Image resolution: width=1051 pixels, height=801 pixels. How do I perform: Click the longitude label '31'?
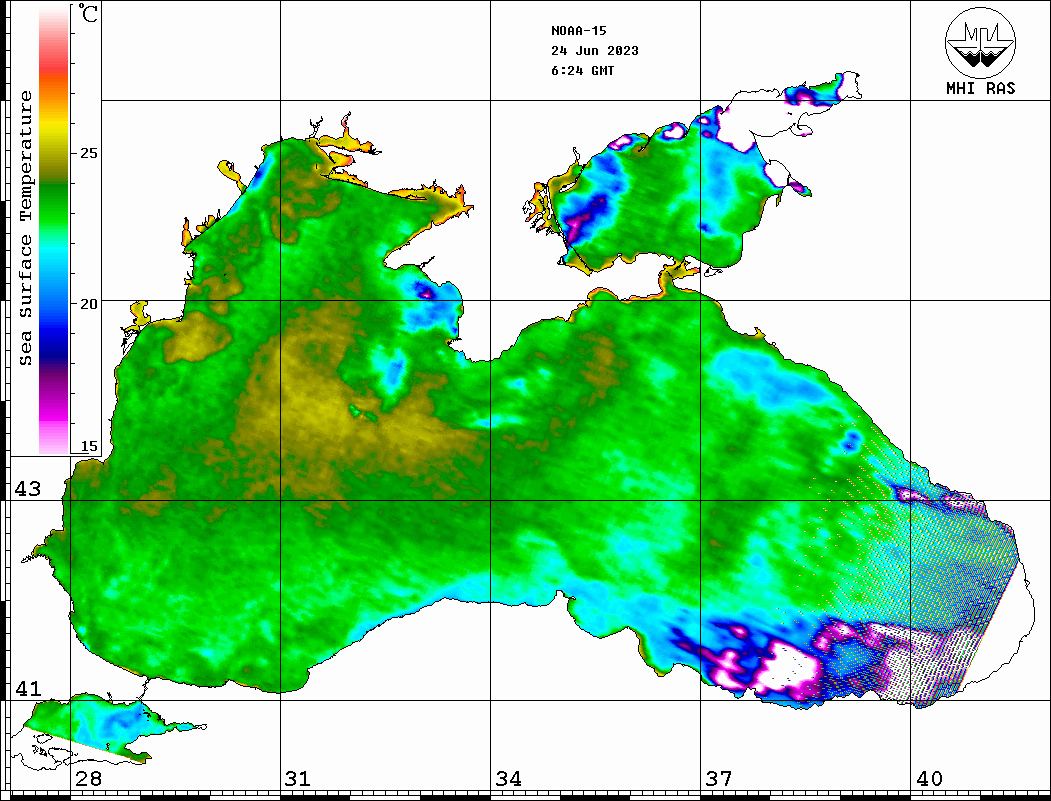point(298,779)
